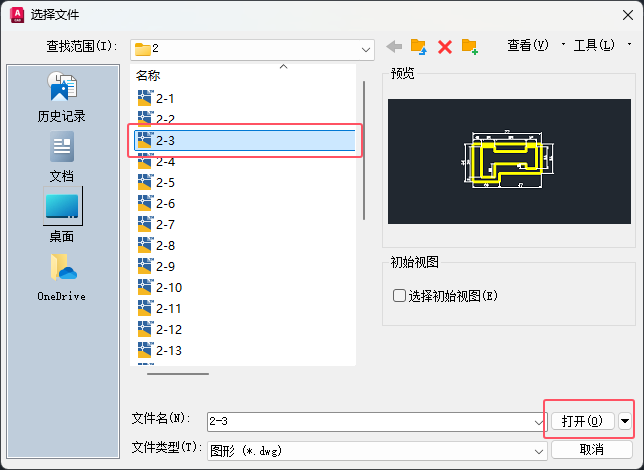The height and width of the screenshot is (470, 644).
Task: Select file name 2-10
Action: [169, 287]
